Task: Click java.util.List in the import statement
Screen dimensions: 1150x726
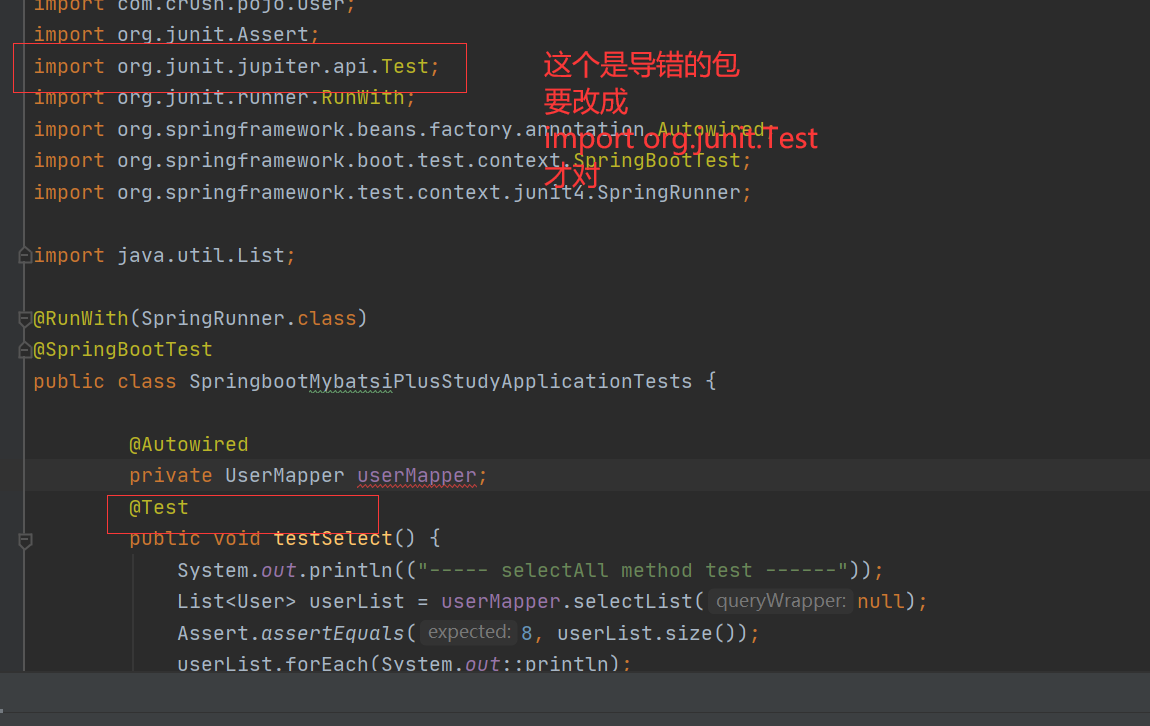Action: point(200,255)
